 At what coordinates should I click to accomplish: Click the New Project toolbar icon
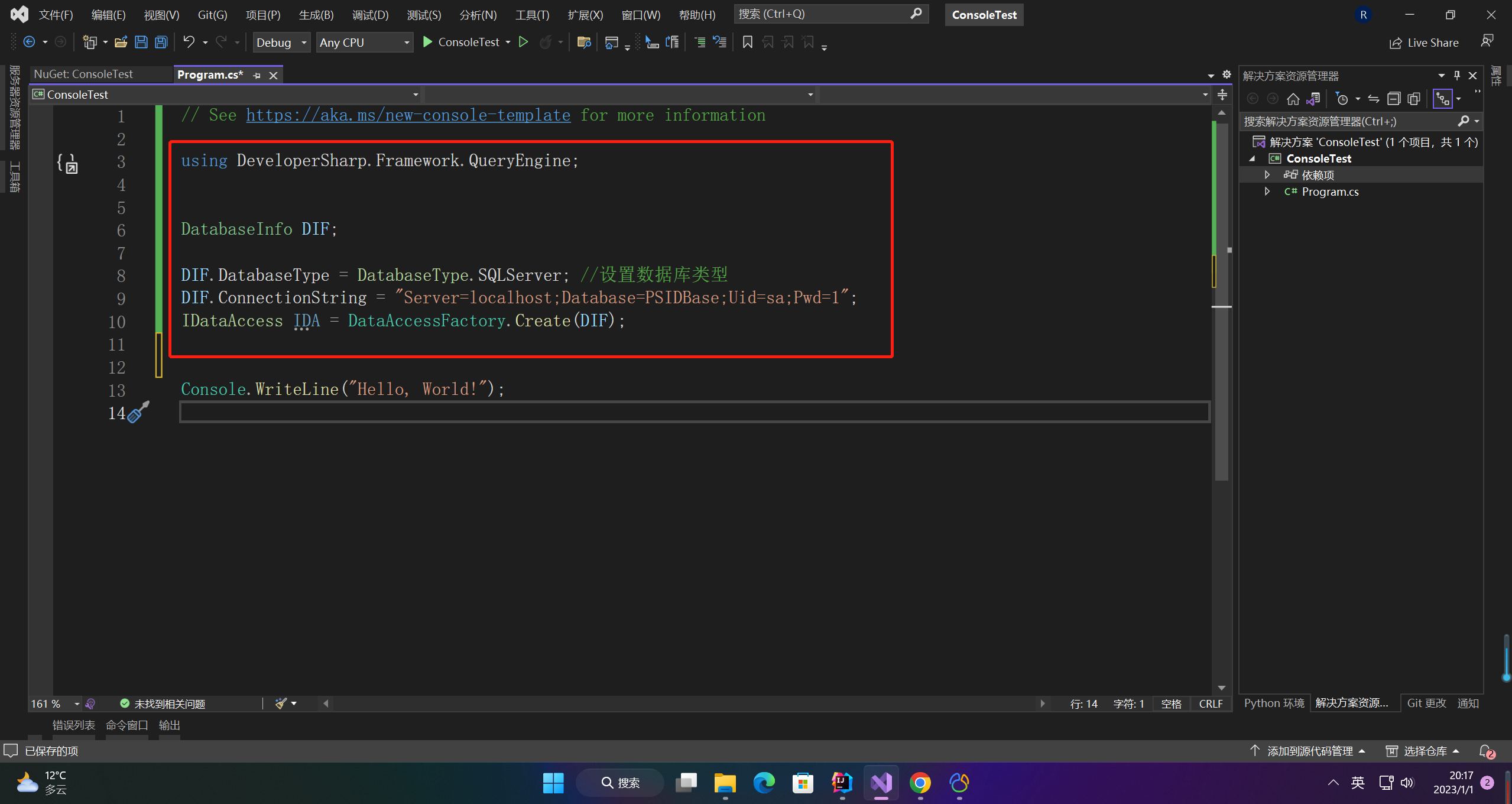[90, 42]
